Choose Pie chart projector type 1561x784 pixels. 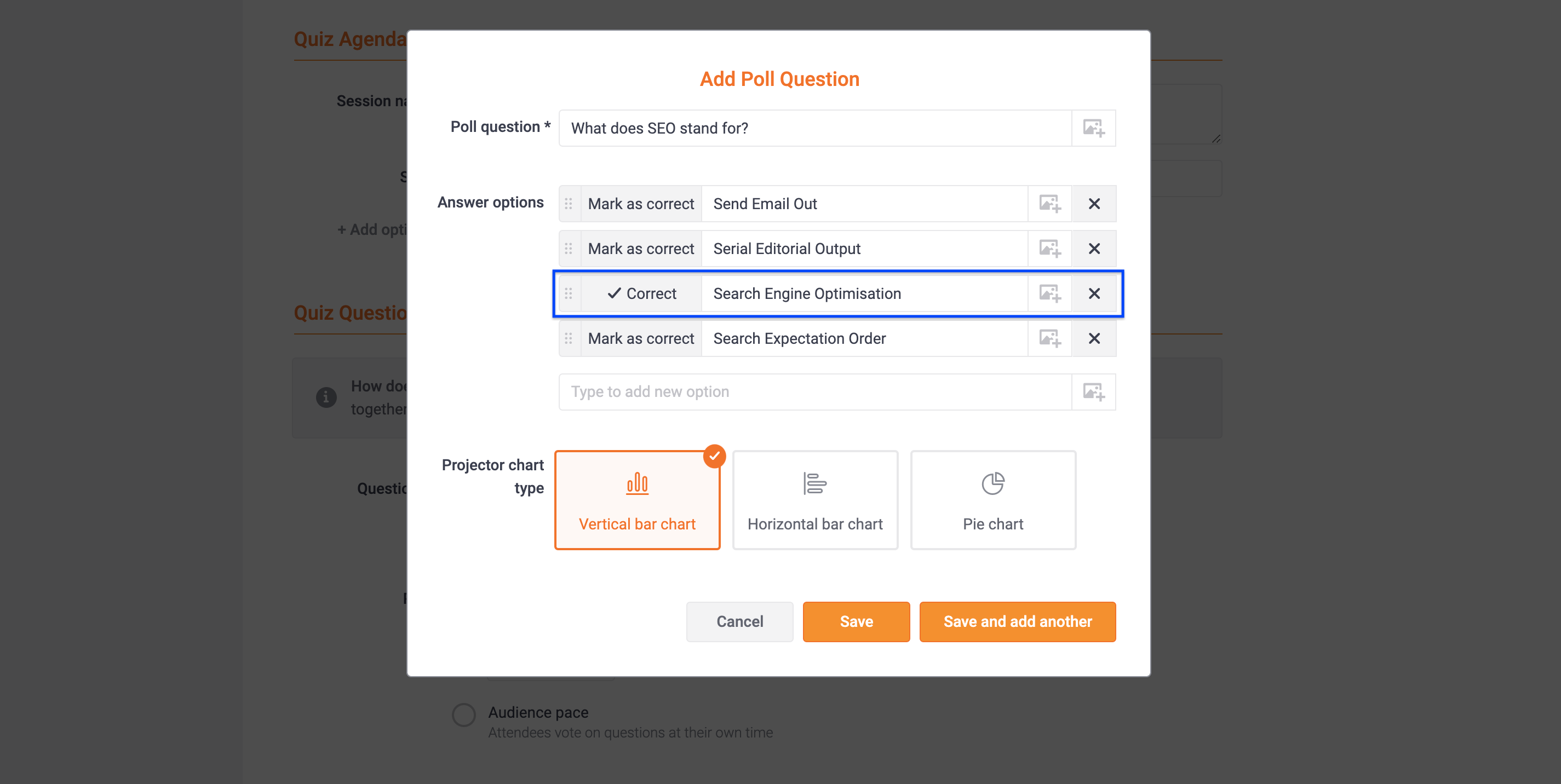(x=992, y=500)
